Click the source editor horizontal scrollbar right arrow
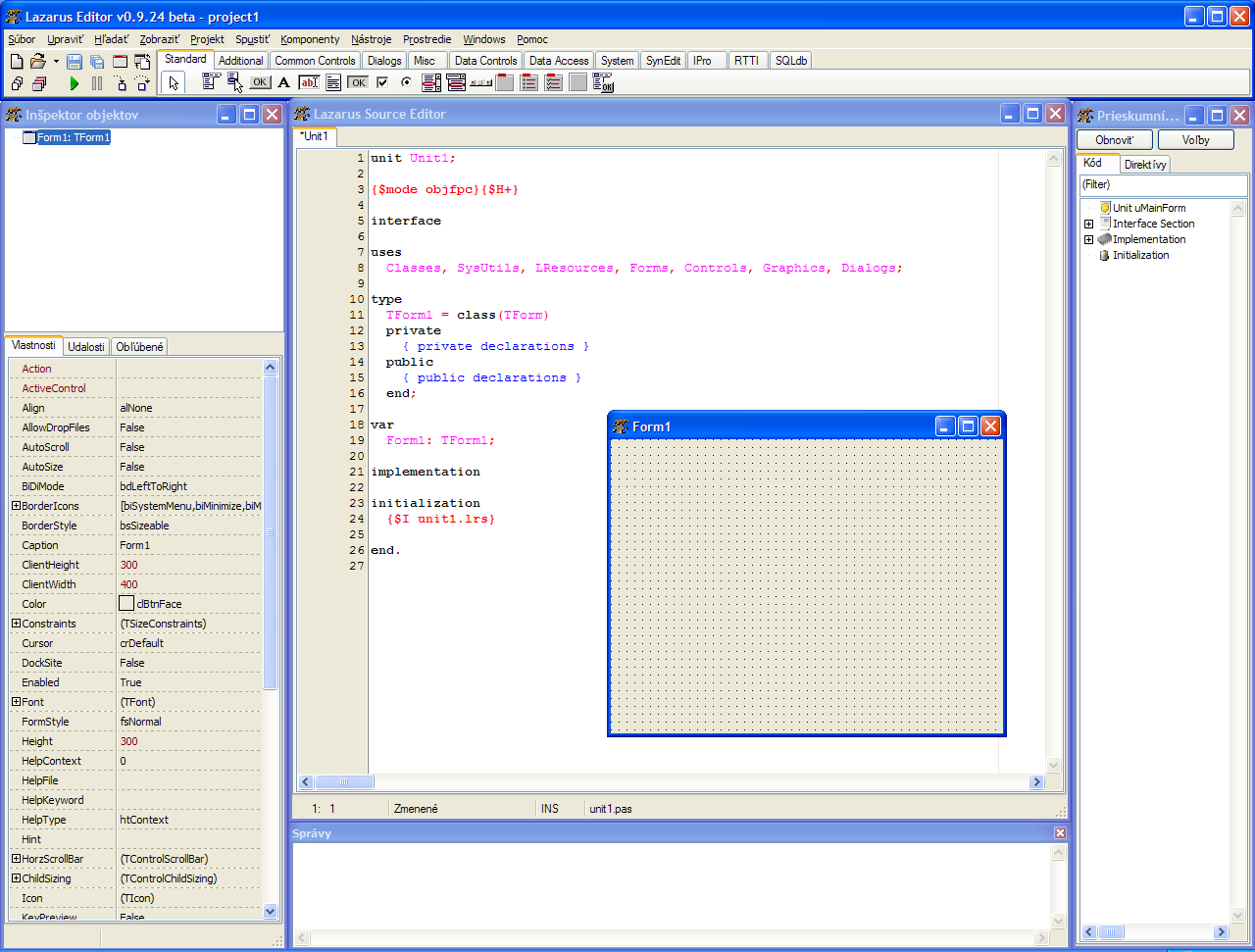Screen dimensions: 1255x952 tap(1036, 782)
